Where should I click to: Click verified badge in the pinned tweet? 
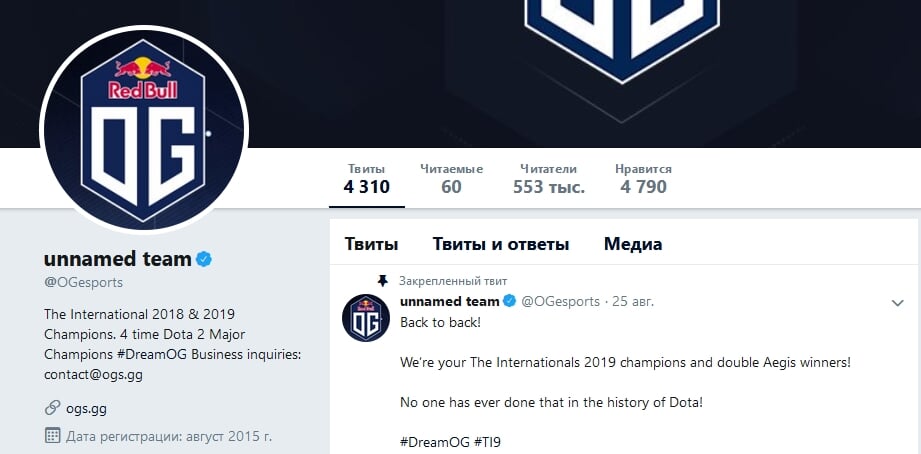point(508,301)
